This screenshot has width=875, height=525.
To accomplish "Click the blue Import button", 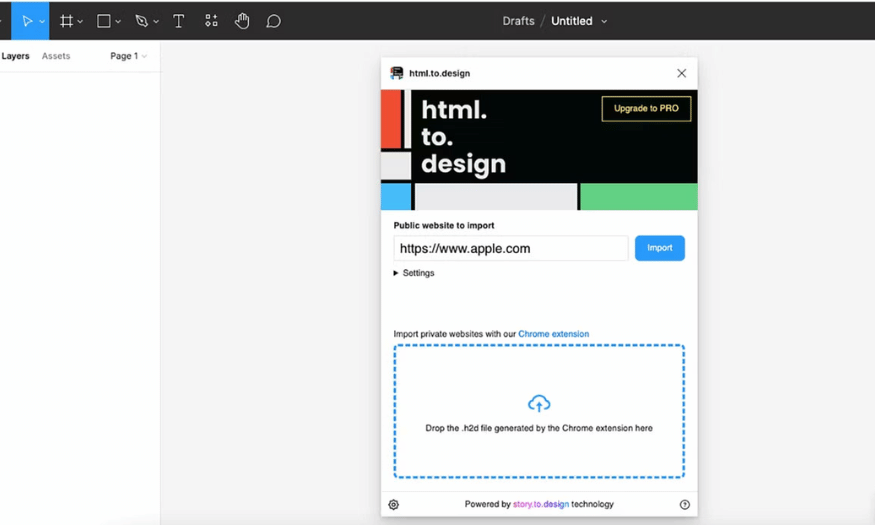I will pyautogui.click(x=660, y=248).
